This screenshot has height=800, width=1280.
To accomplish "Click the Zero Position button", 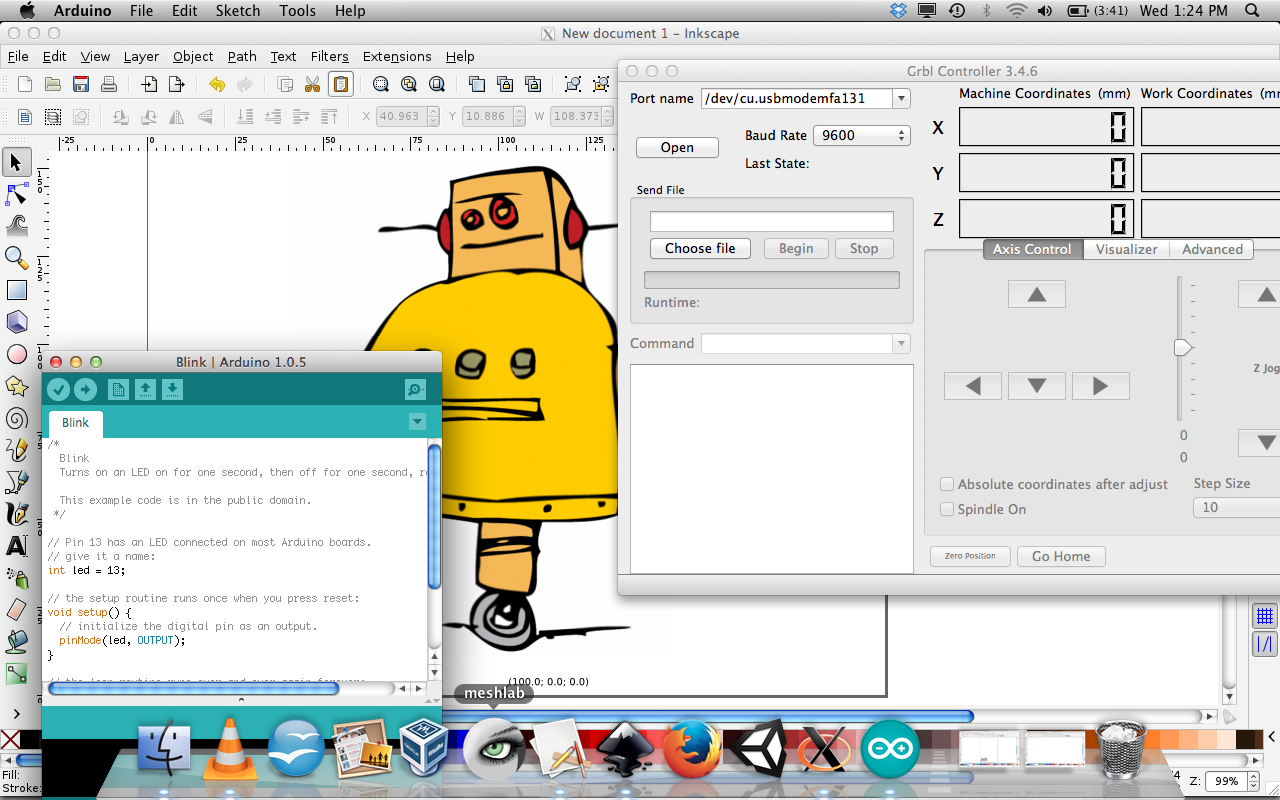I will pyautogui.click(x=970, y=556).
